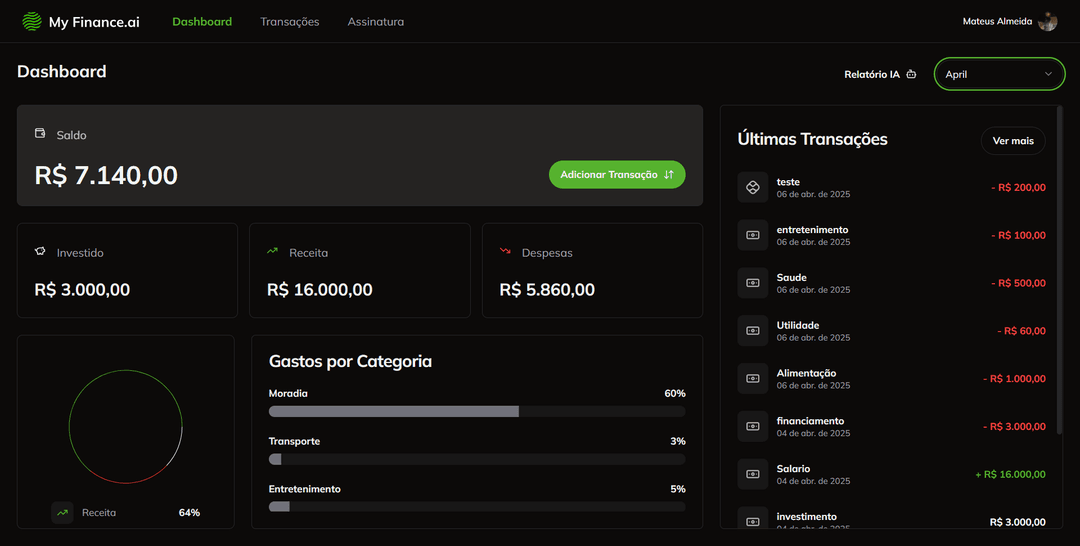Click the 64% Receita legend value
The height and width of the screenshot is (546, 1080).
(189, 512)
